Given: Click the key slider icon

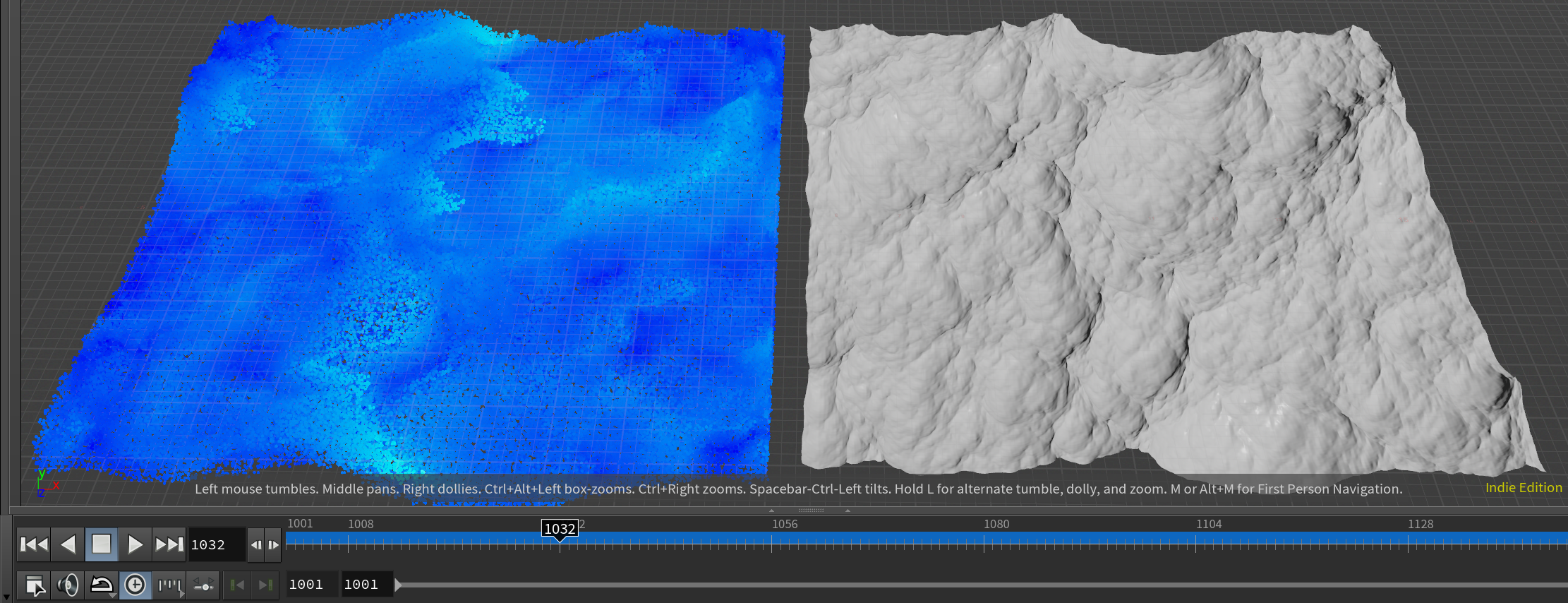Looking at the screenshot, I should tap(203, 585).
